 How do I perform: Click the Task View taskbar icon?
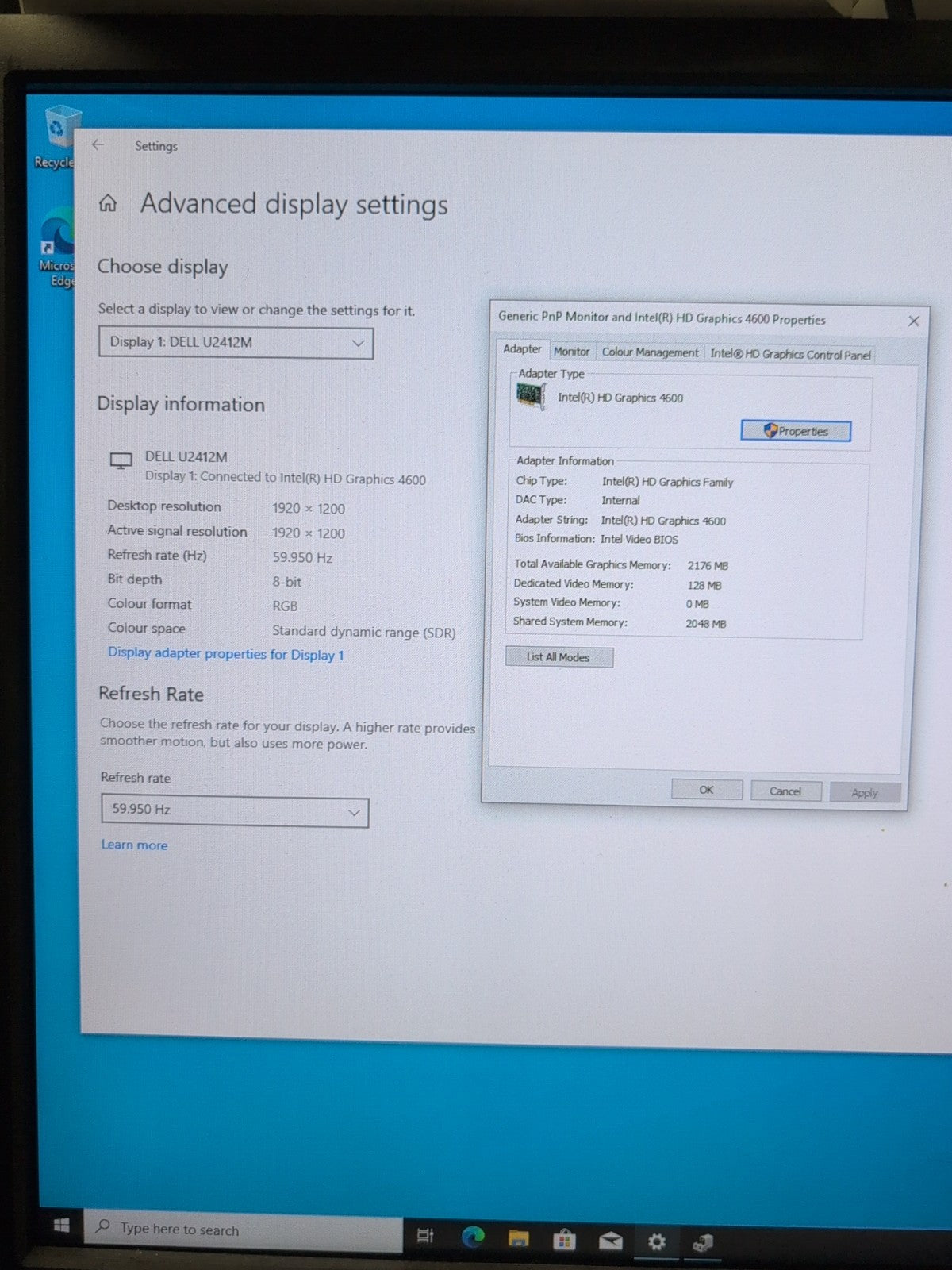425,1235
